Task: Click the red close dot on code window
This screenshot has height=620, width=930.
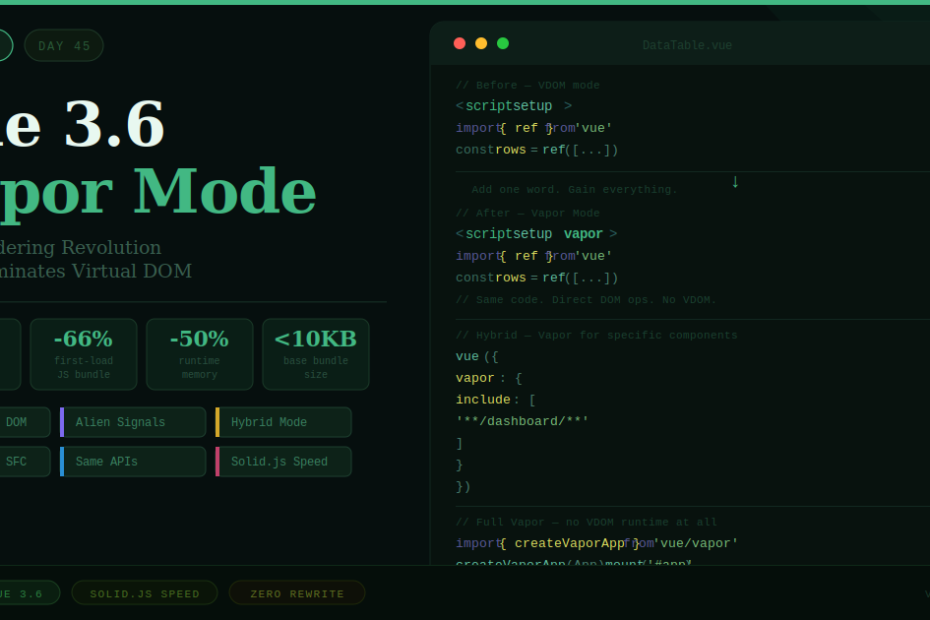Action: coord(459,43)
